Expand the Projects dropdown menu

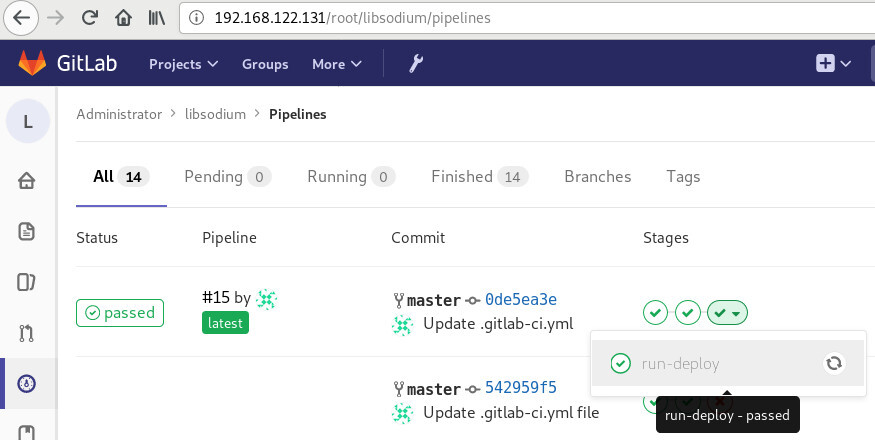(x=183, y=63)
